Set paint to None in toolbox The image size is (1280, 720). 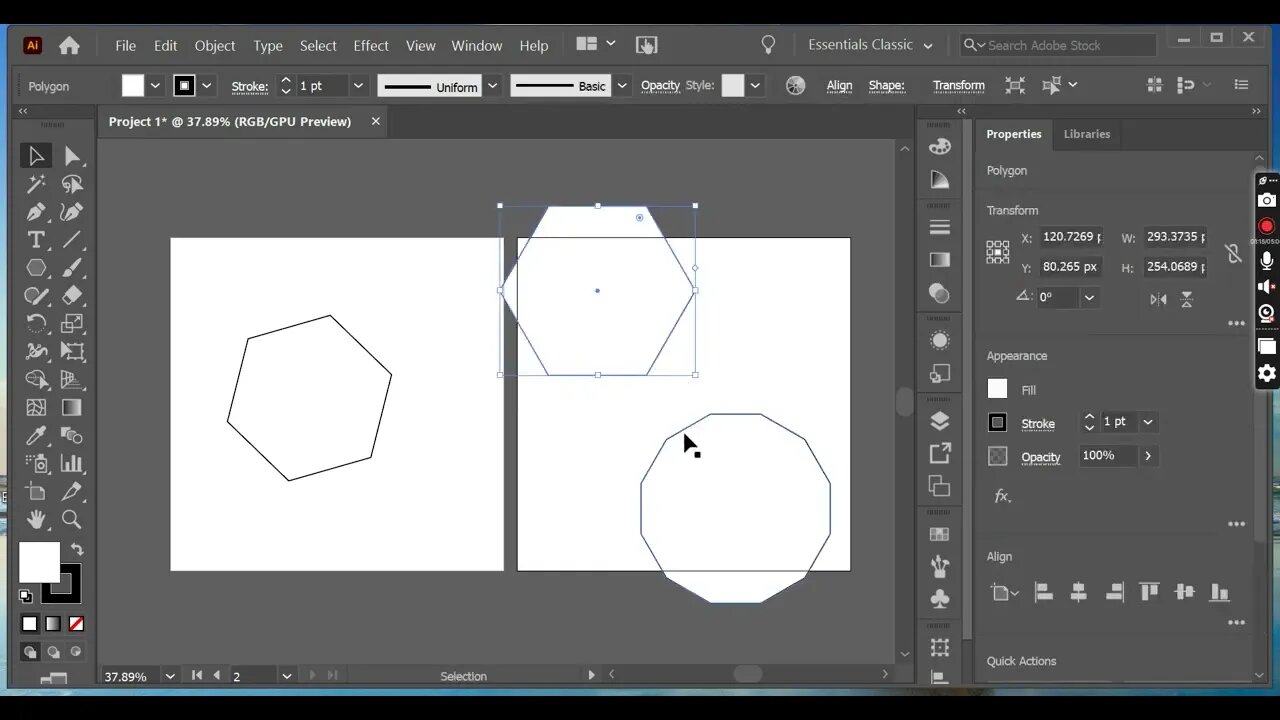pos(76,624)
